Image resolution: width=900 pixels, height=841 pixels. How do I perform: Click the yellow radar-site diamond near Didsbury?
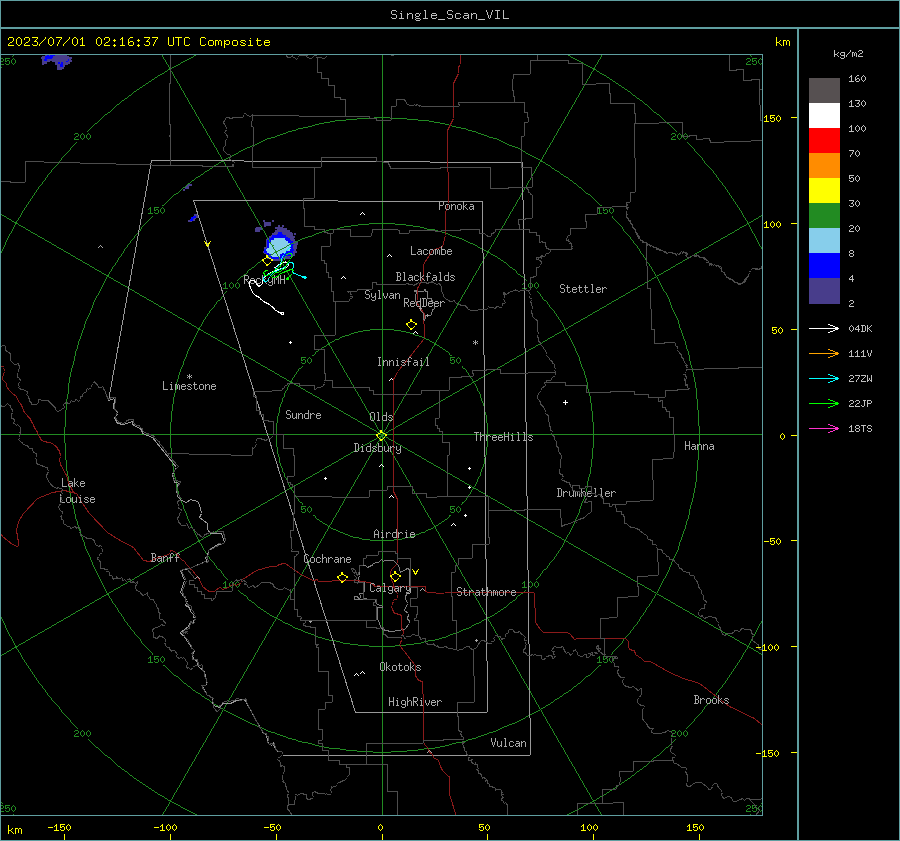(381, 435)
